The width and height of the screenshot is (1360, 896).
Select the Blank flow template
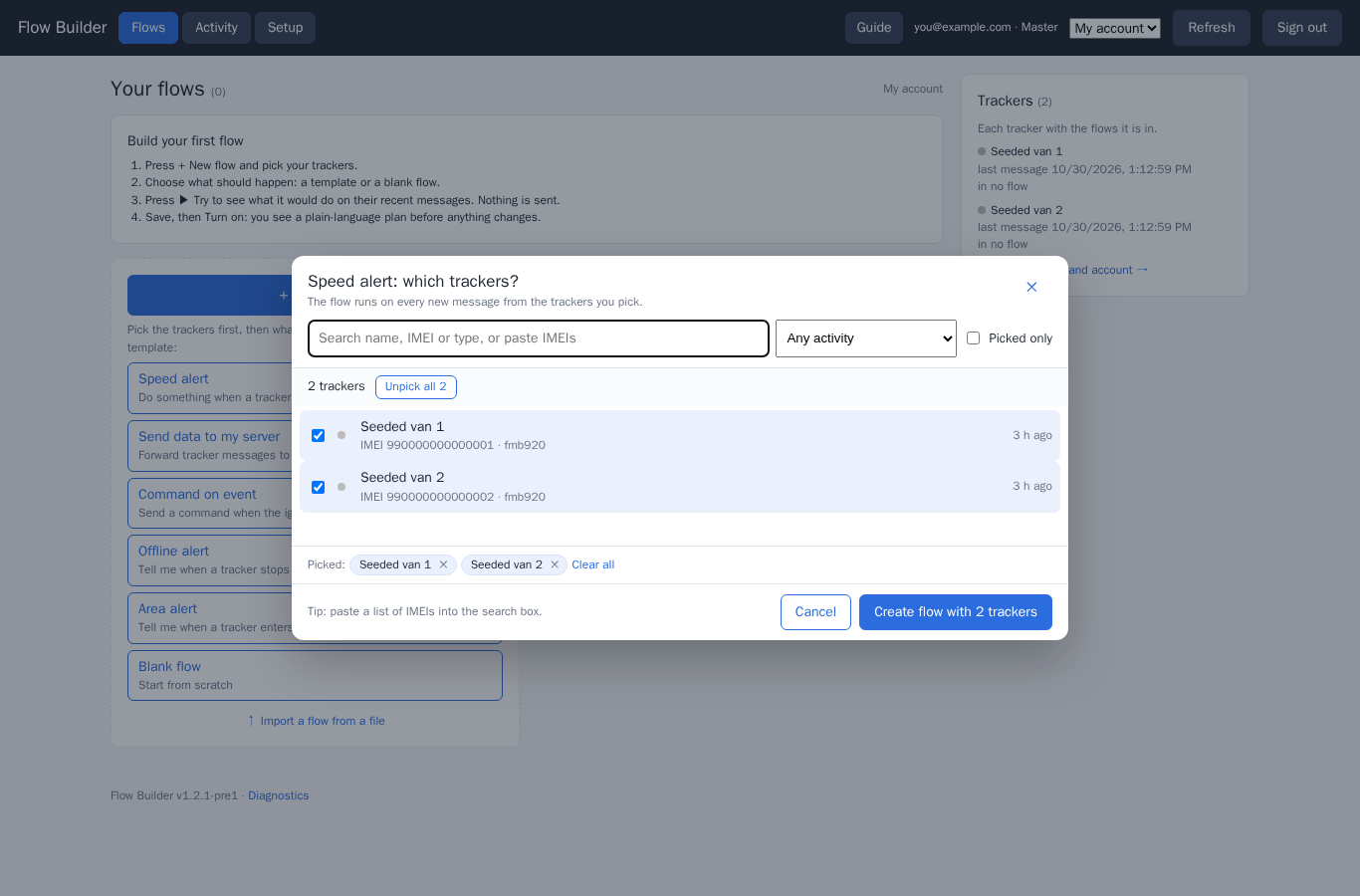pyautogui.click(x=315, y=675)
